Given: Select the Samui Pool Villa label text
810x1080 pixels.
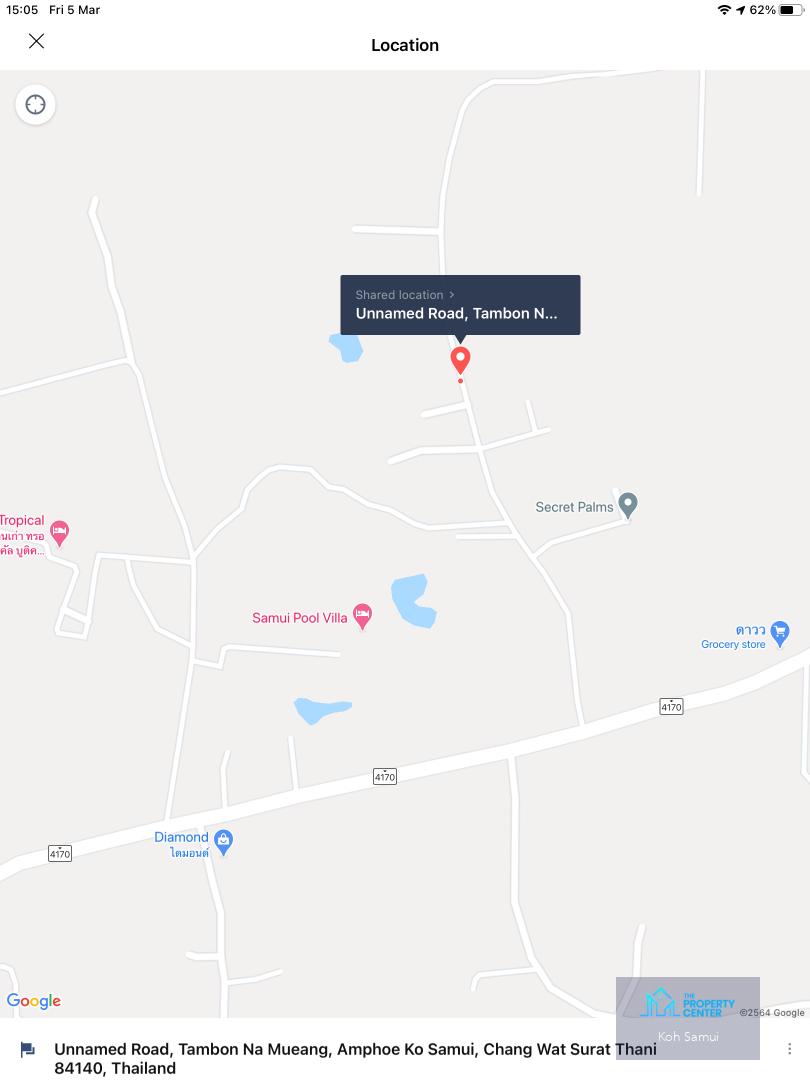Looking at the screenshot, I should point(300,618).
